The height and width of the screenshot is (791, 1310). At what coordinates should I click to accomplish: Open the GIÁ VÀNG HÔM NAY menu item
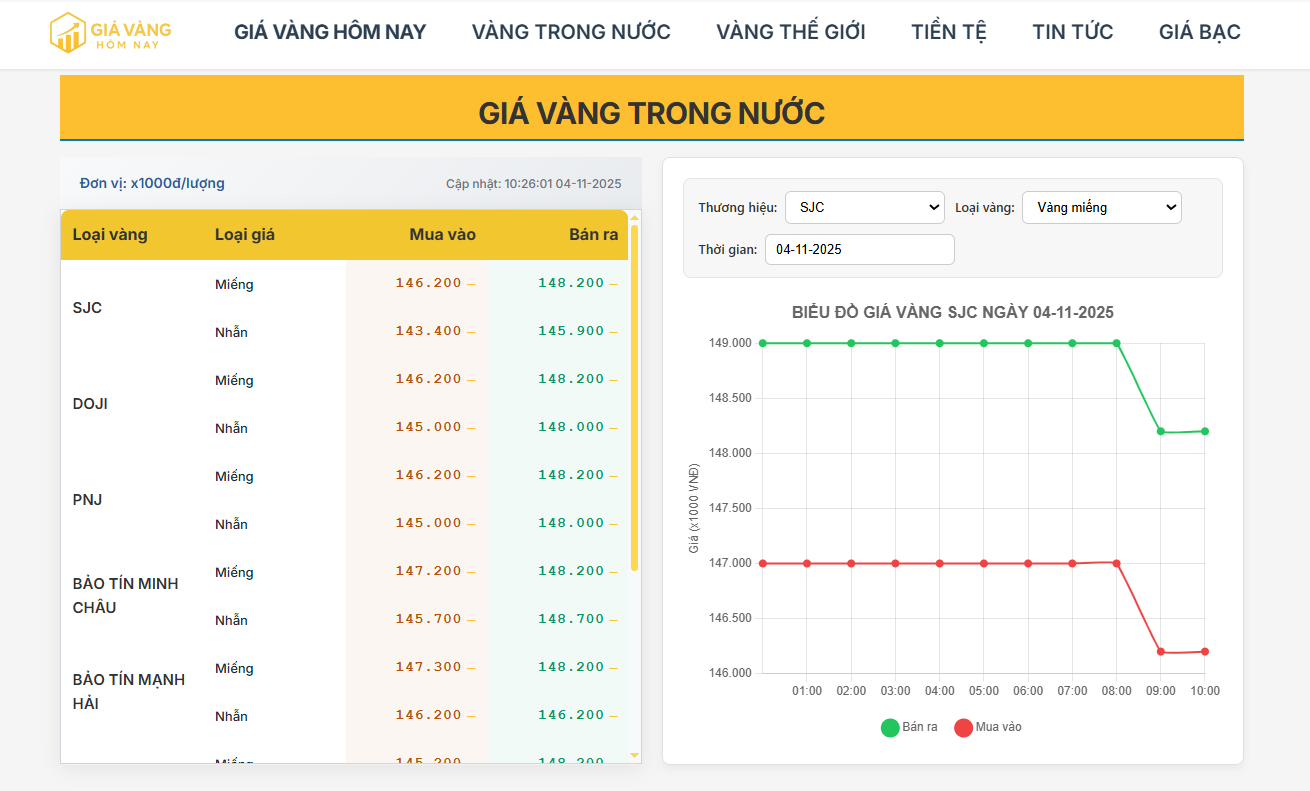click(x=330, y=31)
